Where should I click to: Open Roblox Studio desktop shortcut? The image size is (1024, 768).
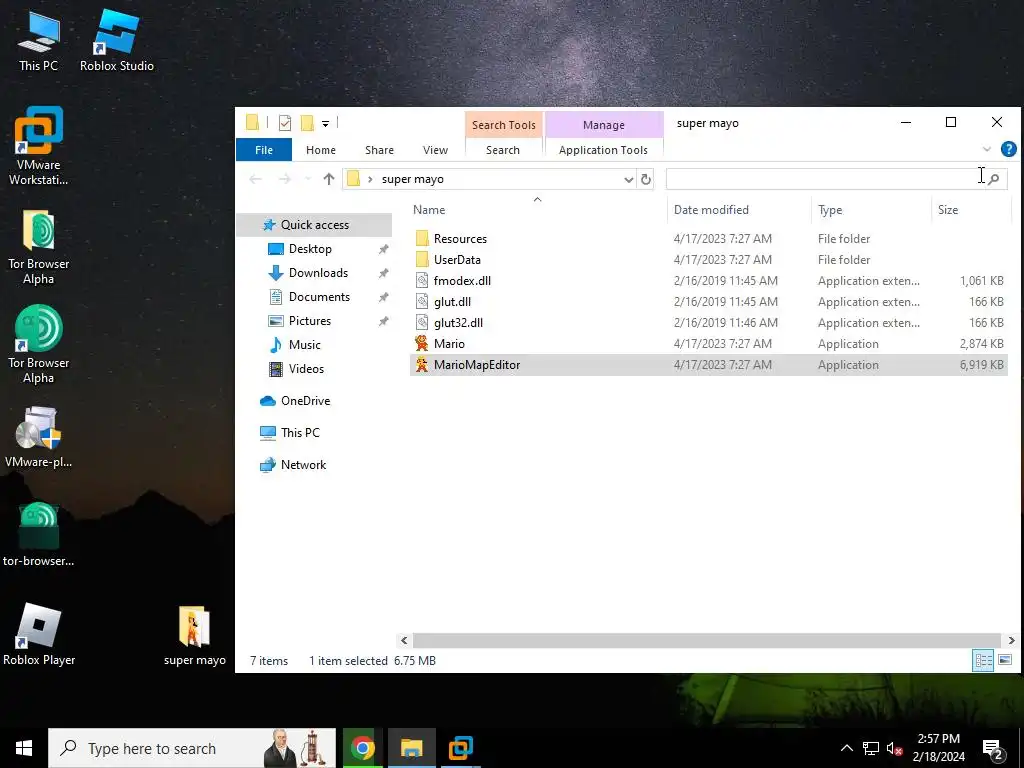point(117,40)
